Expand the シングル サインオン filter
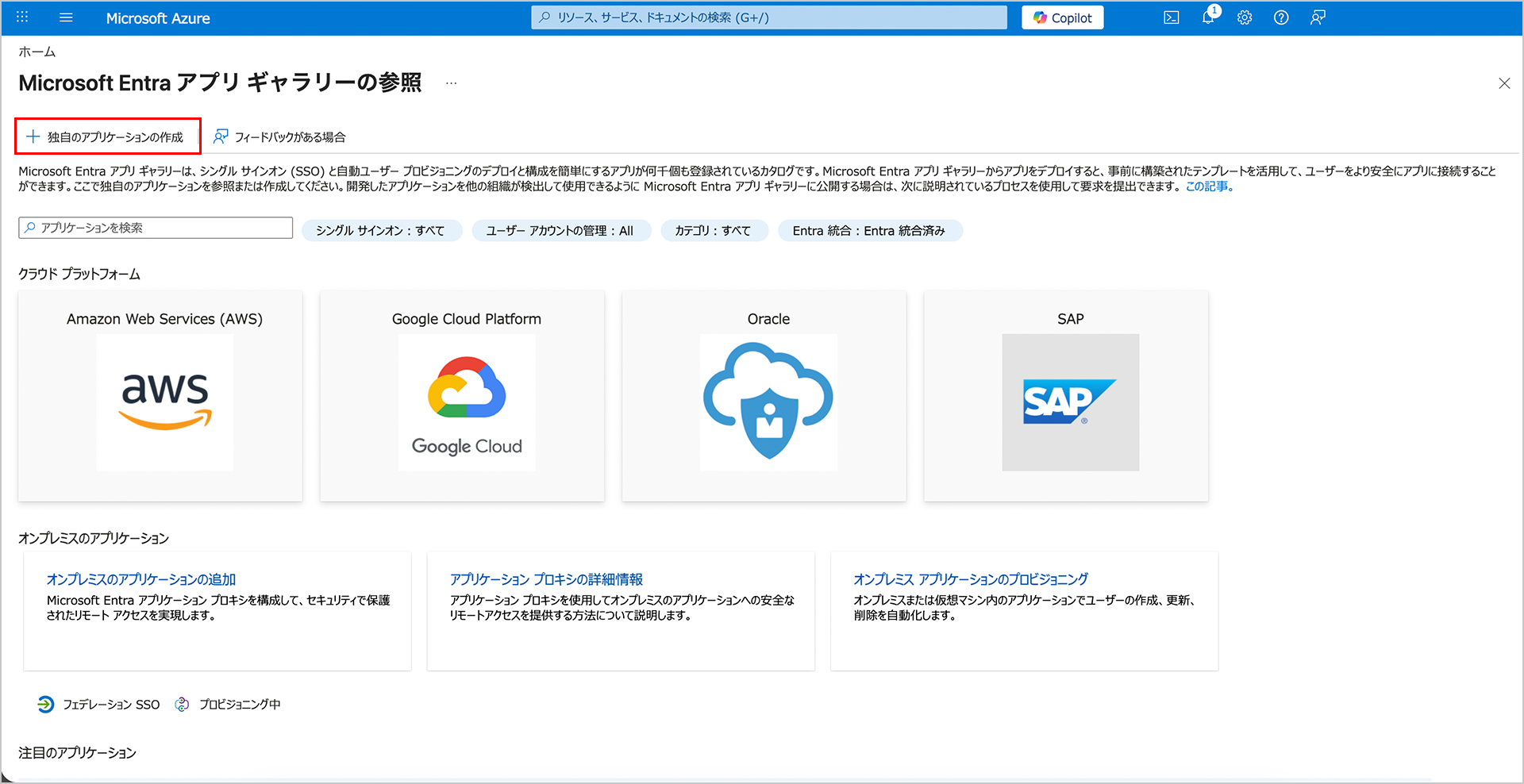The image size is (1524, 784). 381,230
